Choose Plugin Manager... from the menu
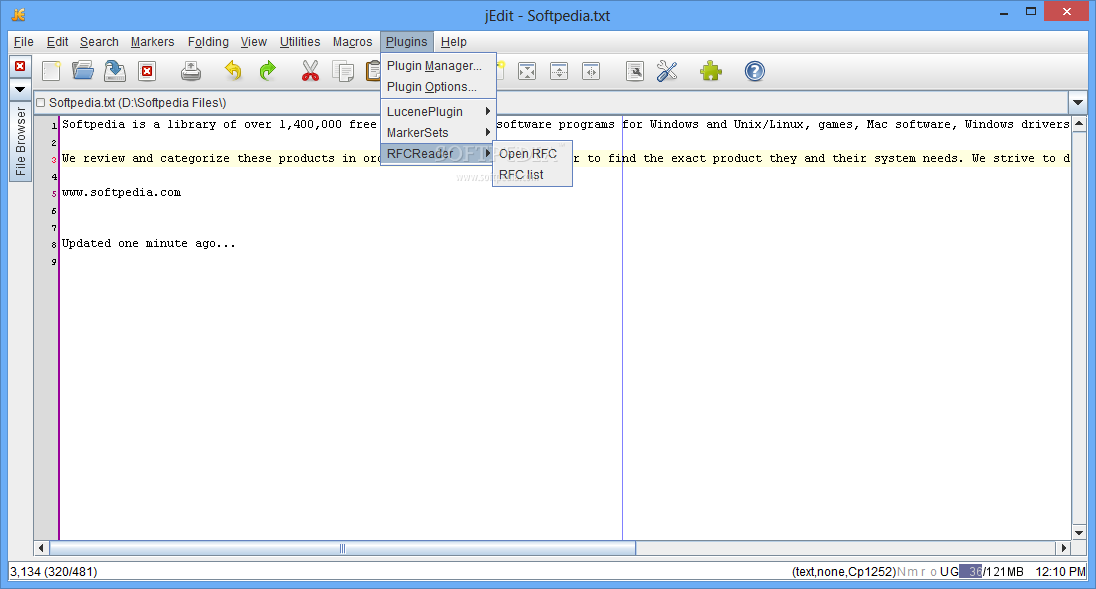This screenshot has width=1096, height=589. (438, 66)
